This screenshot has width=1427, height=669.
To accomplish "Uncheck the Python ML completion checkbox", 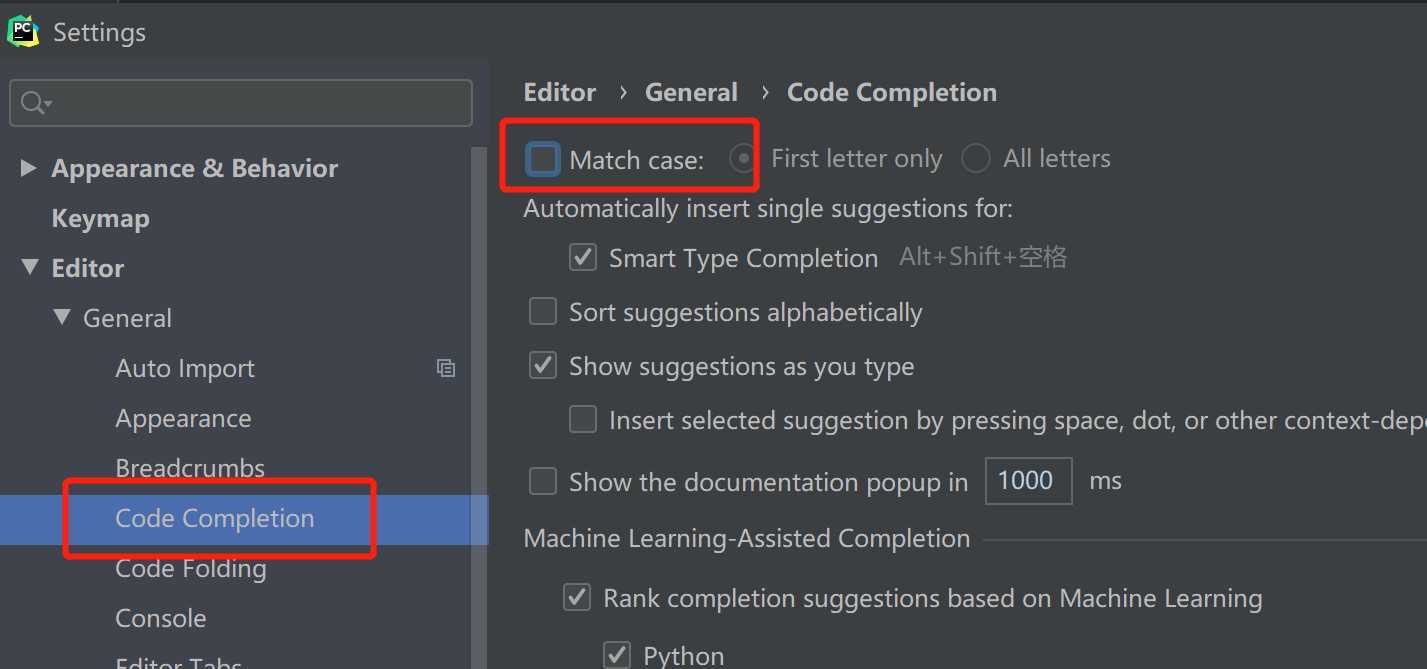I will point(617,656).
